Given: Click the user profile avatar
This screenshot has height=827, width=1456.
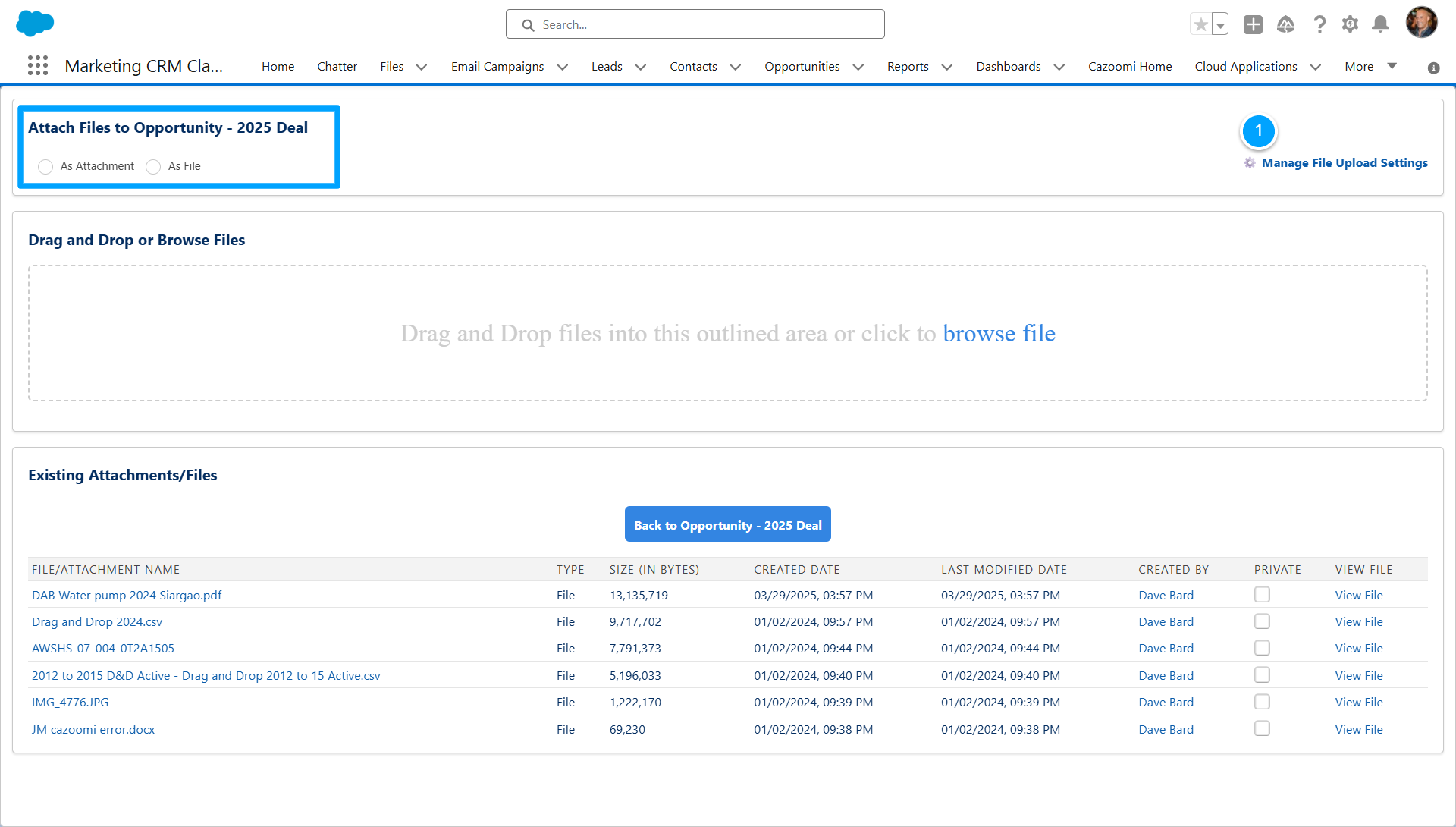Looking at the screenshot, I should tap(1421, 23).
